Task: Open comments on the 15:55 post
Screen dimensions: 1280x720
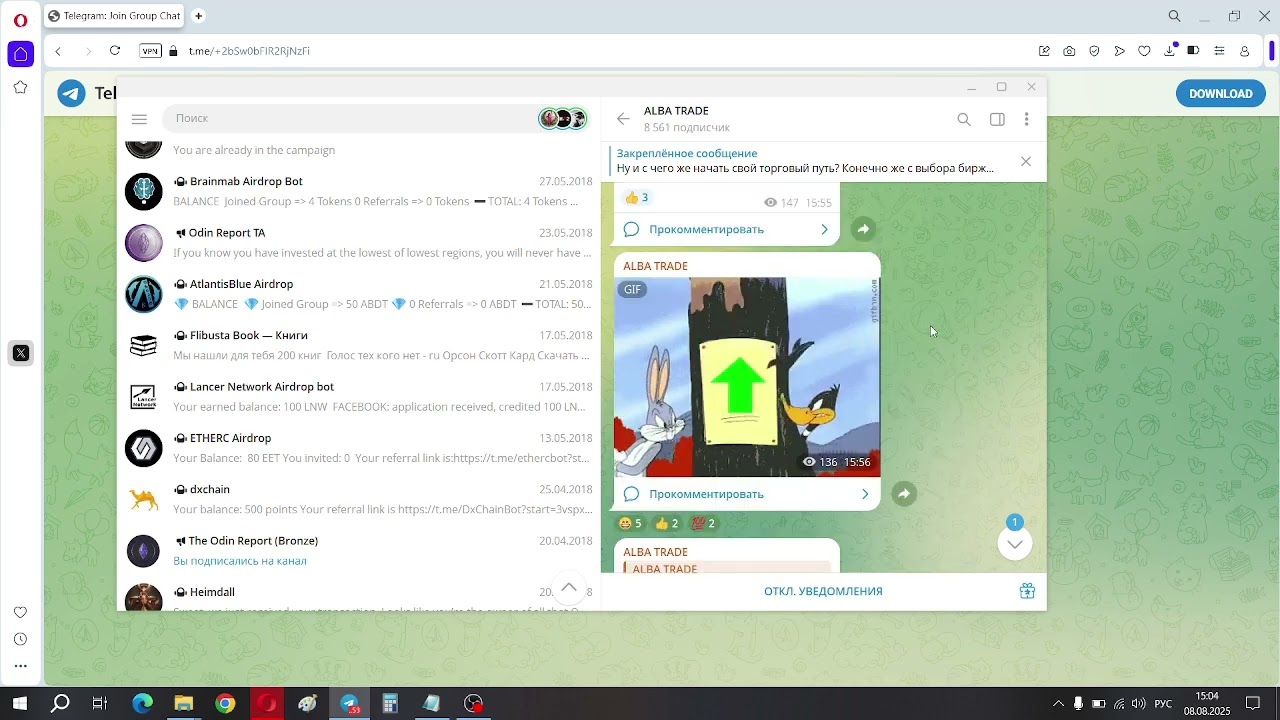Action: tap(727, 229)
